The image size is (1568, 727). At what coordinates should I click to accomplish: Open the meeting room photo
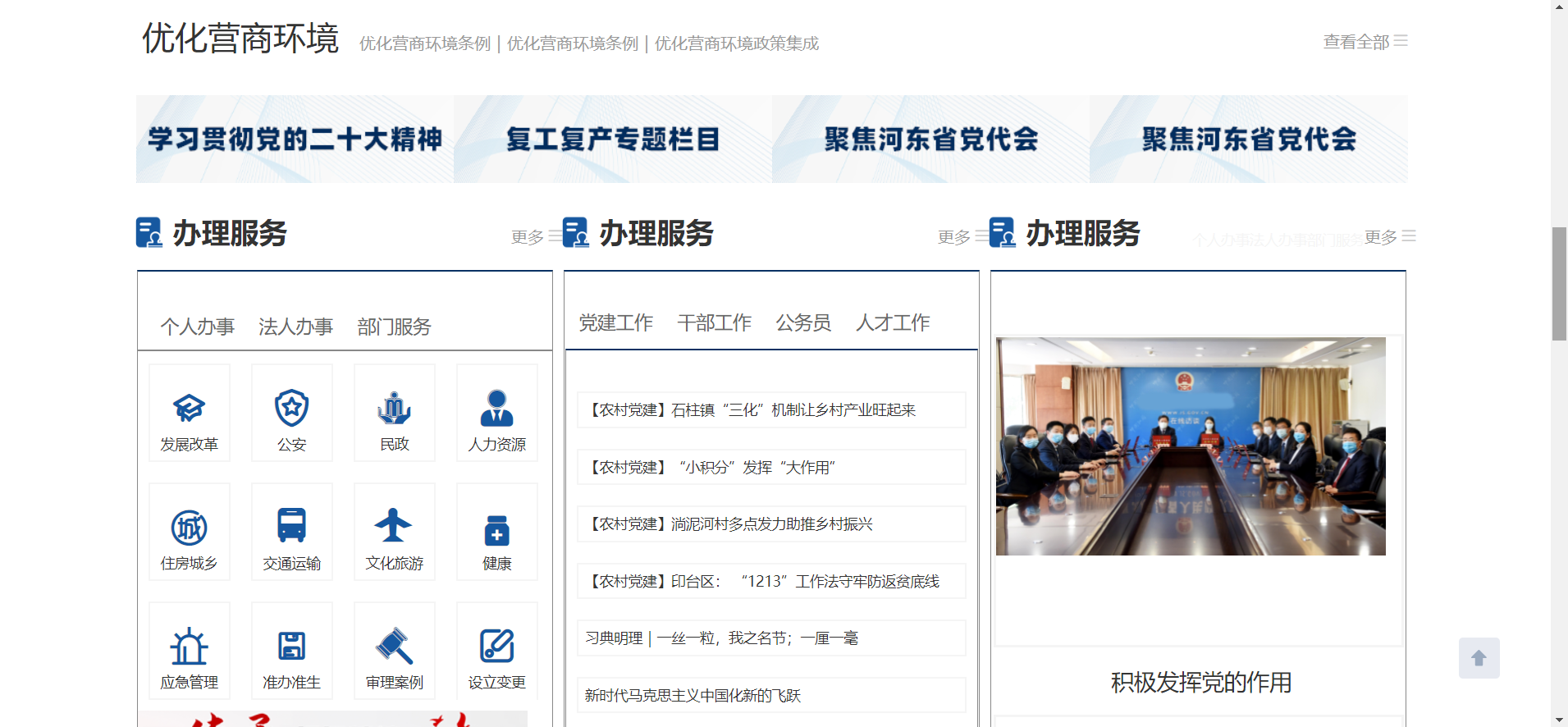coord(1191,446)
